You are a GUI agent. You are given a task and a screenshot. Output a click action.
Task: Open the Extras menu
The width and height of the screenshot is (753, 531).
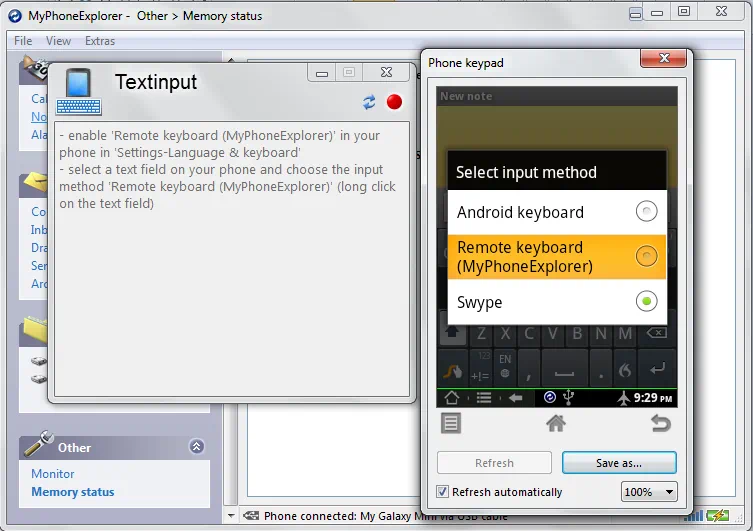click(x=100, y=41)
